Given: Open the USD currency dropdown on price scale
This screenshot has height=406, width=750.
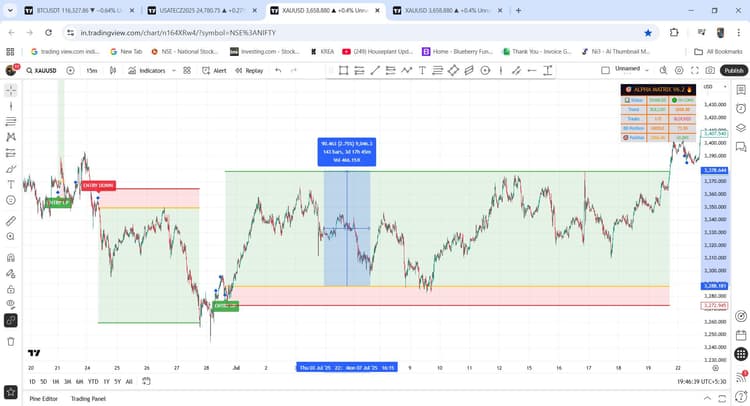Looking at the screenshot, I should (715, 87).
